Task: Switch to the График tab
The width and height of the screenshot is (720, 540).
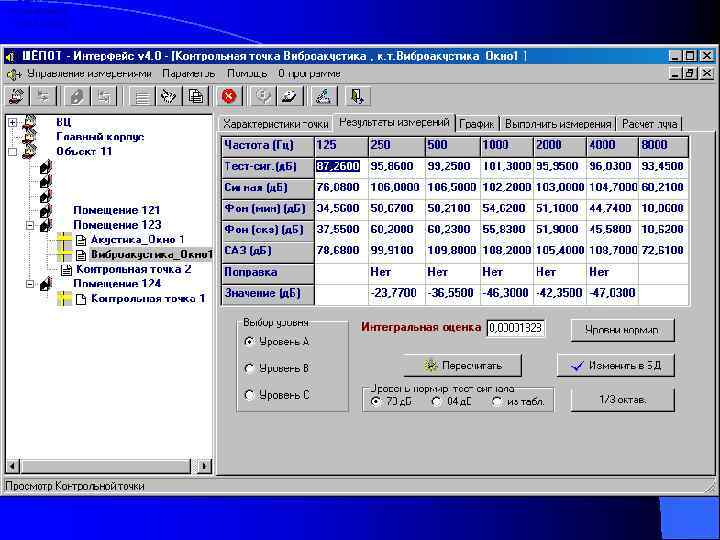Action: [x=477, y=124]
